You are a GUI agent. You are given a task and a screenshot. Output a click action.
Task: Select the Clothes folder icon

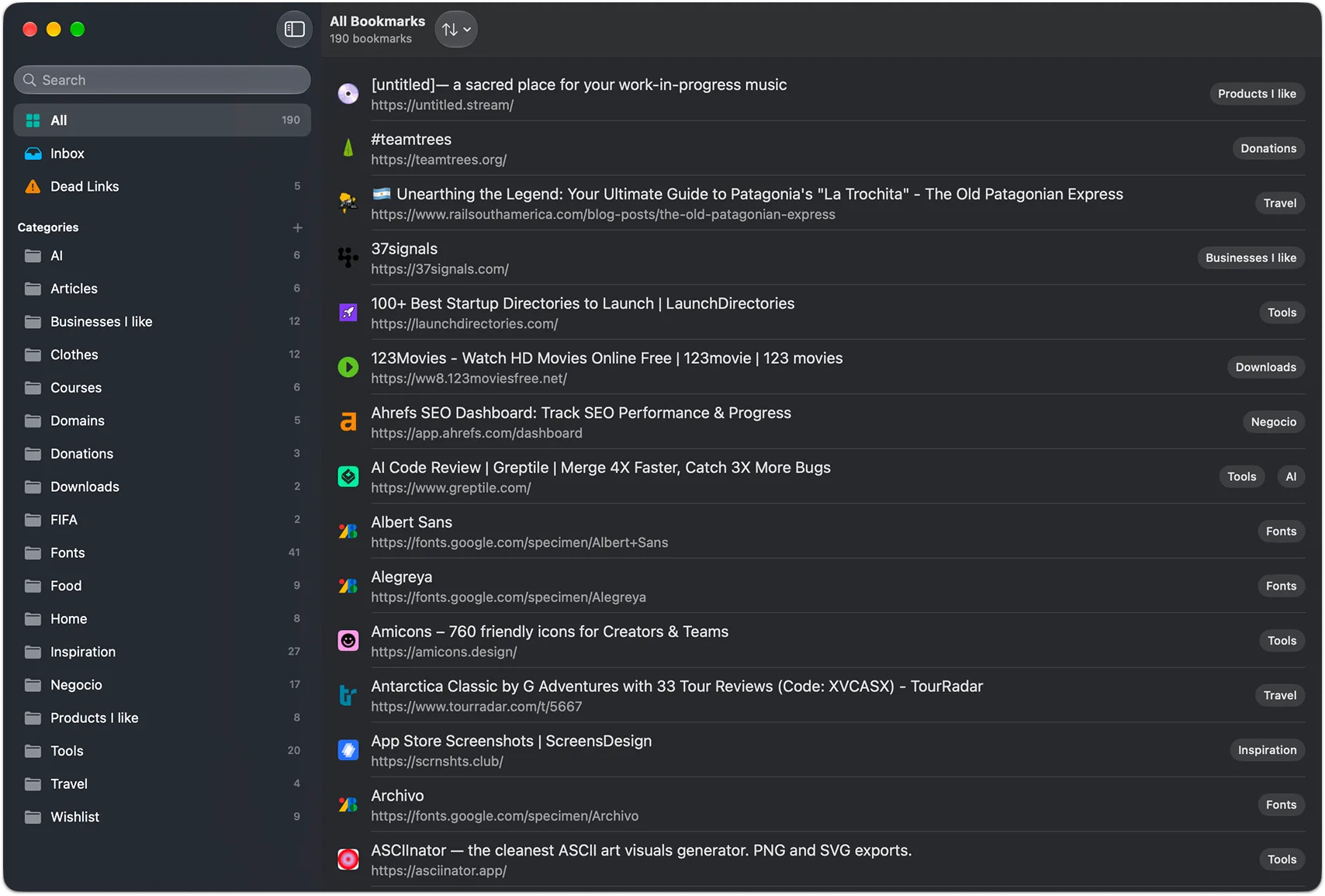click(33, 355)
